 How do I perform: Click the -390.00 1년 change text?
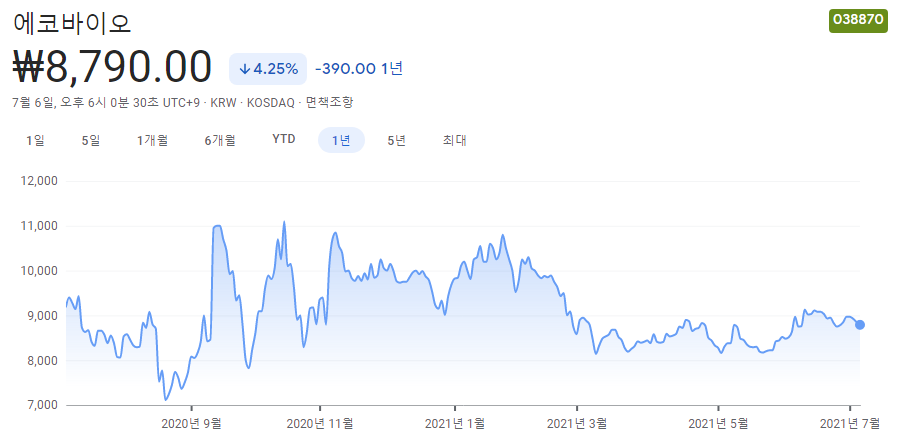click(359, 69)
